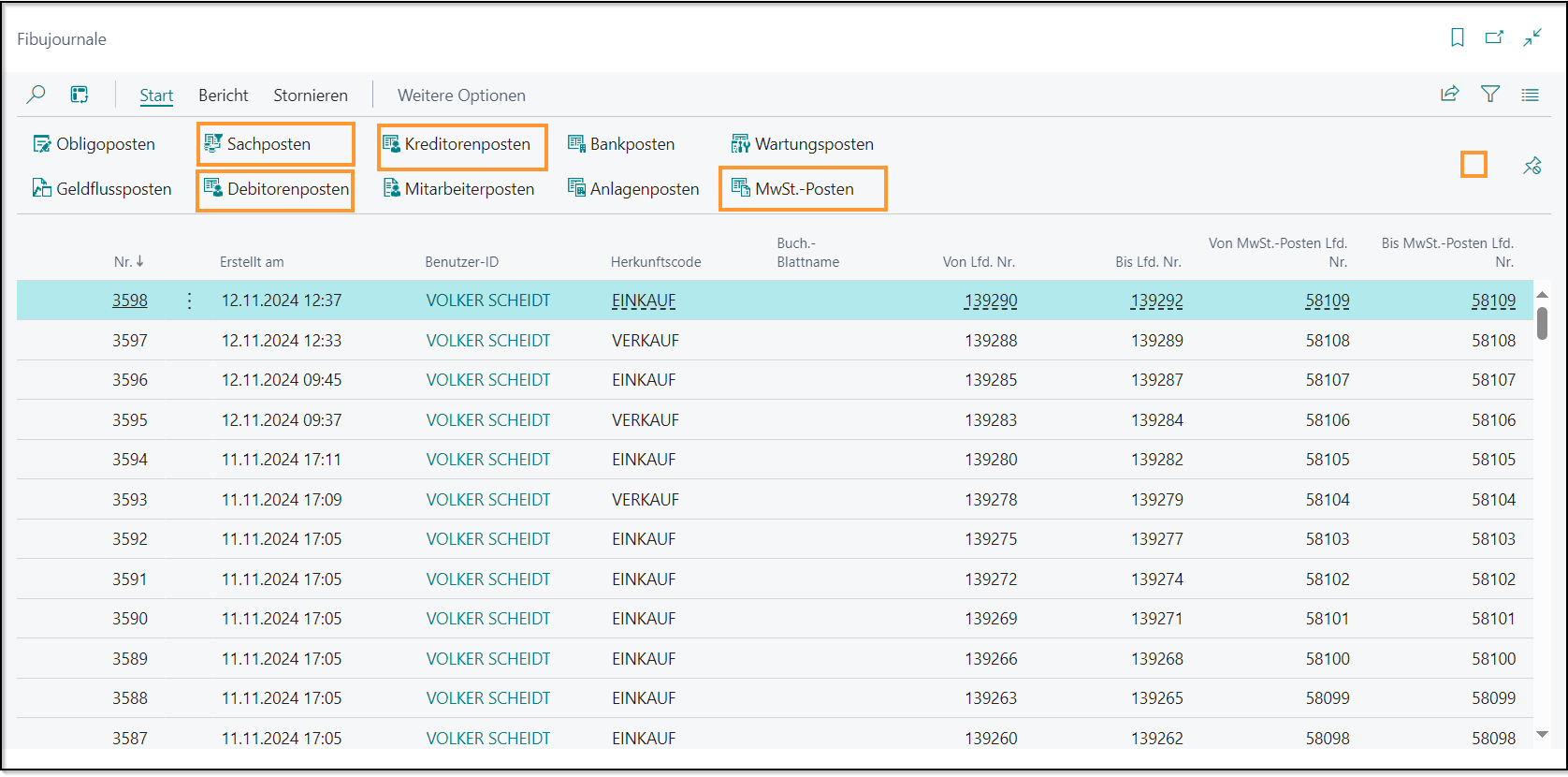Expand Weitere Optionen
Screen dimensions: 1568x777
tap(461, 95)
